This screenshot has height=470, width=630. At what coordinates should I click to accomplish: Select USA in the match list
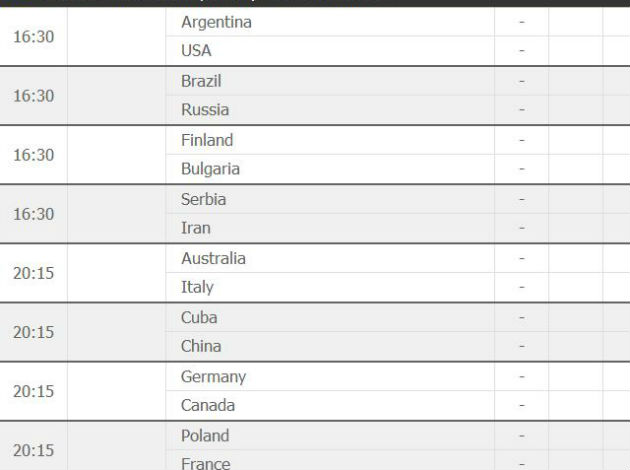tap(196, 51)
